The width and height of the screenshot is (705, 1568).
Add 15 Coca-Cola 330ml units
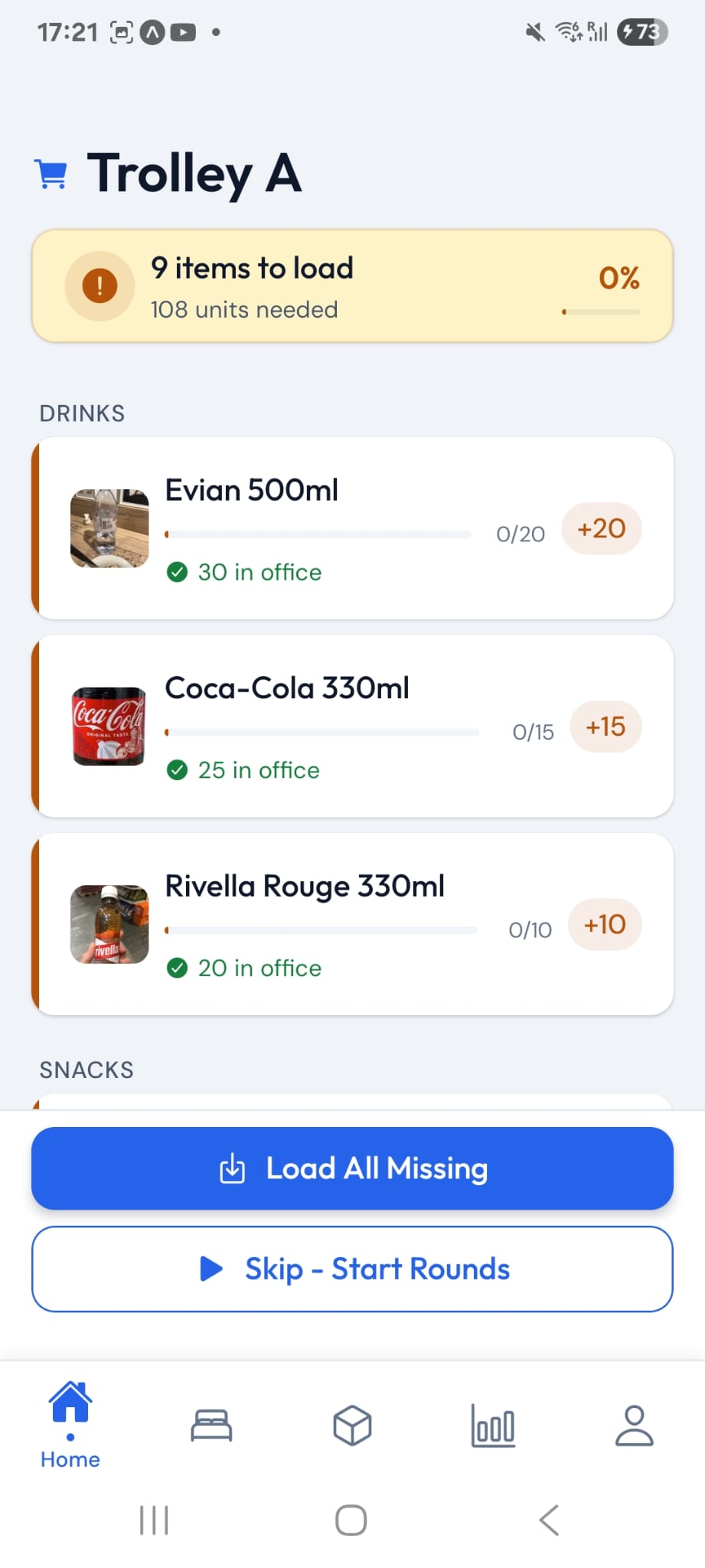(x=605, y=727)
